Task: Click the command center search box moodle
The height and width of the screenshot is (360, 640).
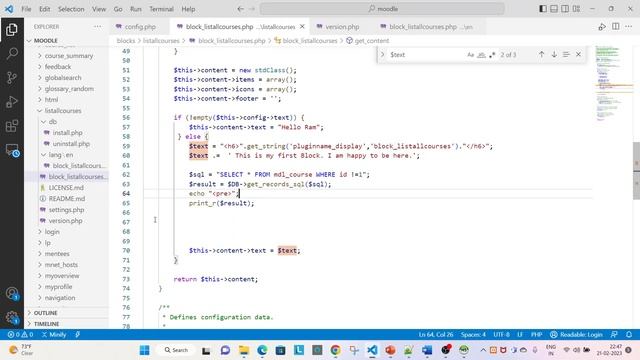Action: [382, 9]
